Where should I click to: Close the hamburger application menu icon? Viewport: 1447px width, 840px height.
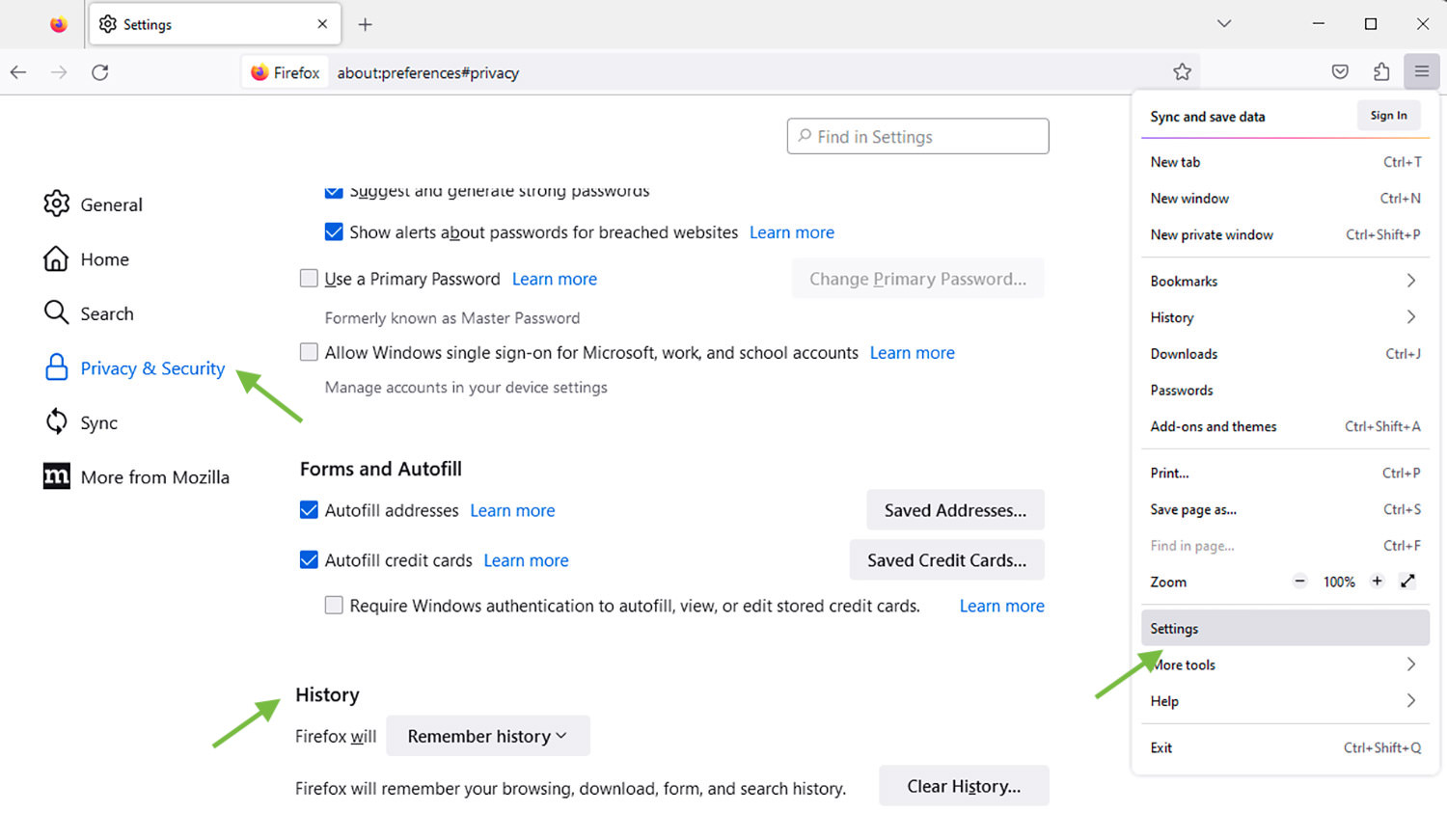point(1421,72)
